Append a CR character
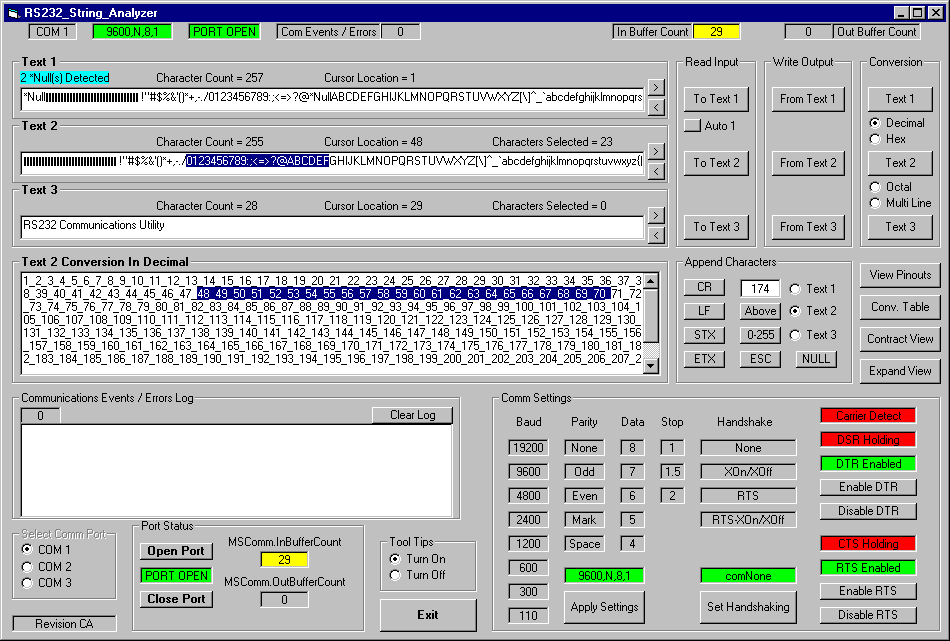Viewport: 950px width, 641px height. tap(704, 288)
